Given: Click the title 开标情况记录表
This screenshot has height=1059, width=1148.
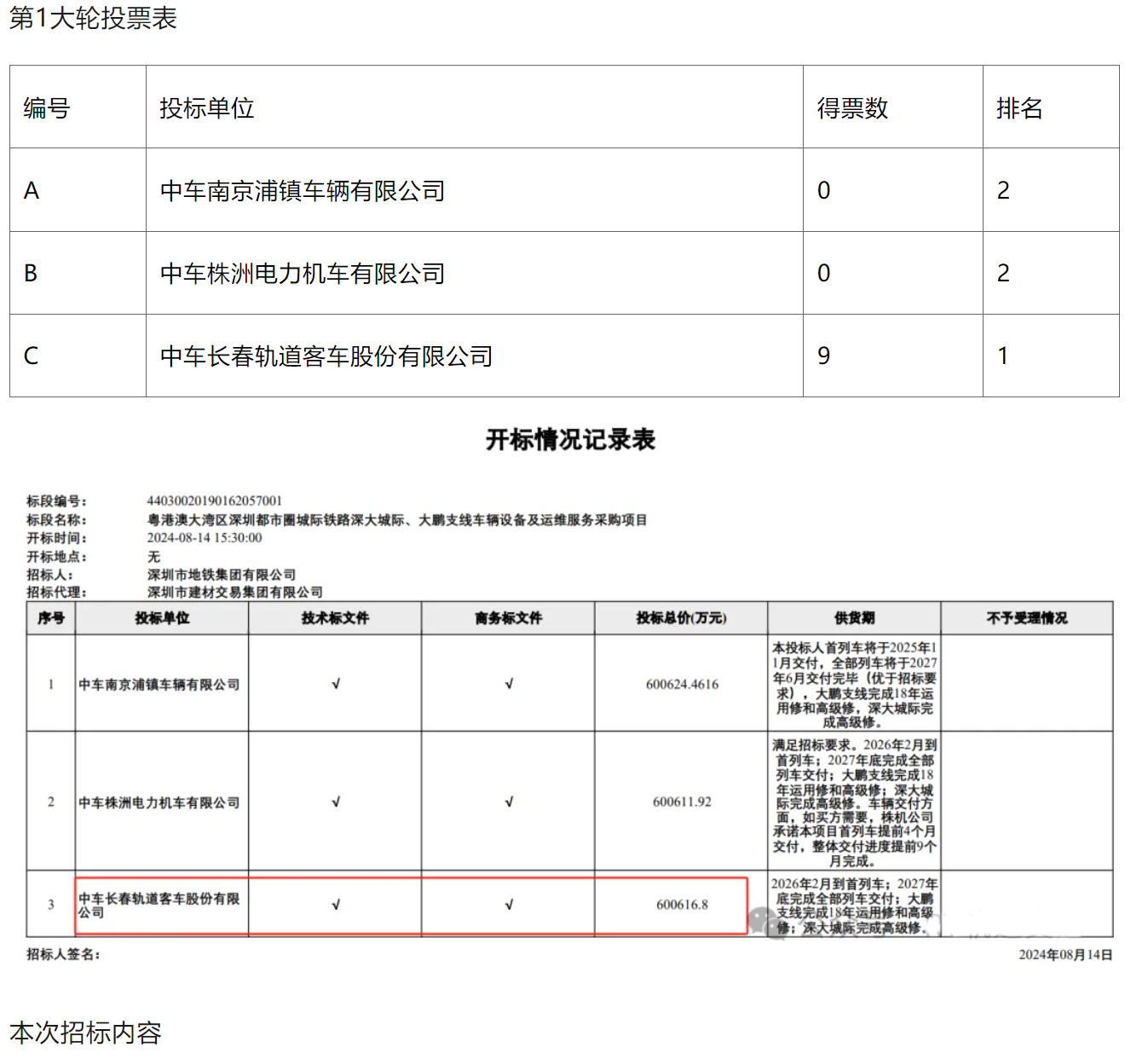Looking at the screenshot, I should (x=570, y=440).
